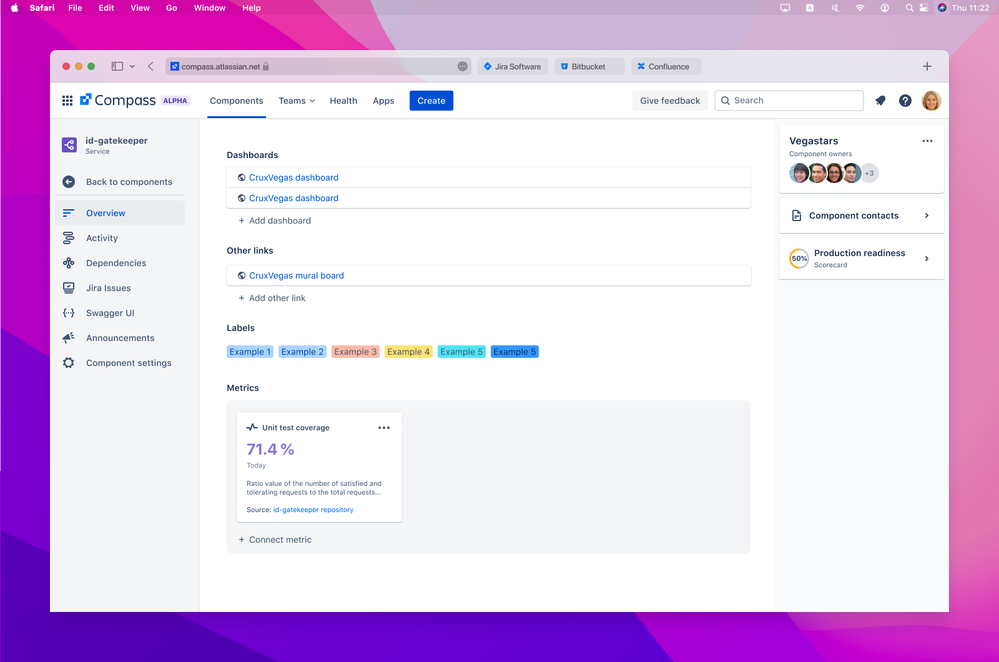Open the notifications bell icon
The image size is (999, 662).
point(880,101)
